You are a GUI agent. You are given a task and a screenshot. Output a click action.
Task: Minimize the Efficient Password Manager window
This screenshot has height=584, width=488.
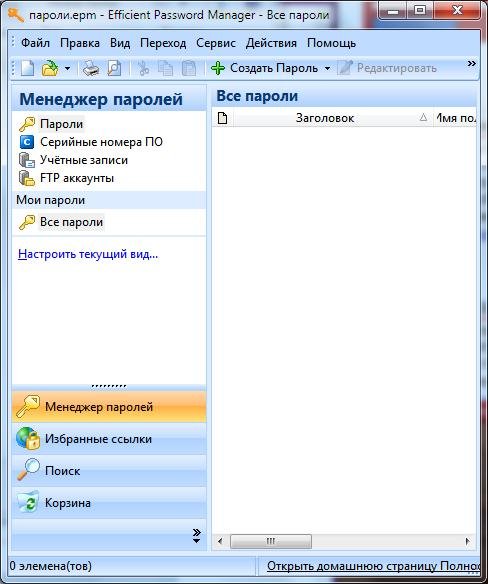pos(393,12)
